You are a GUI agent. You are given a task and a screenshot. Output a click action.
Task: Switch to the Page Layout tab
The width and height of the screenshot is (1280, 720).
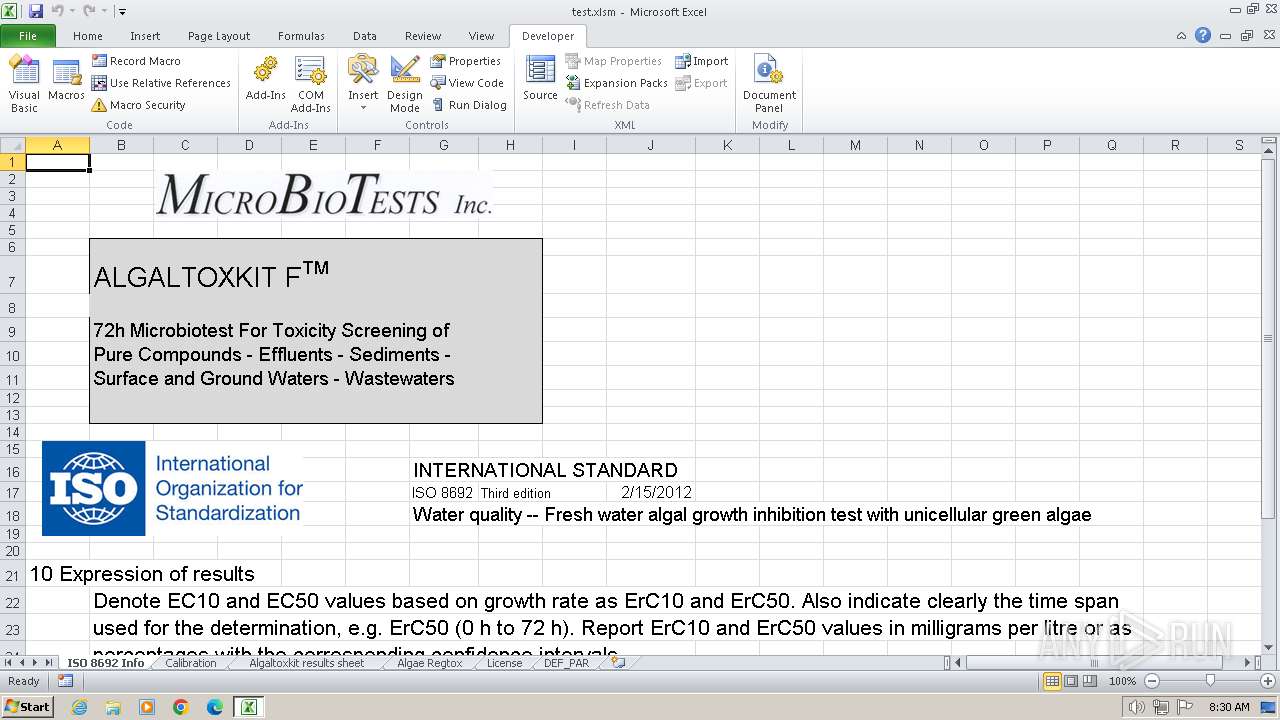click(219, 36)
